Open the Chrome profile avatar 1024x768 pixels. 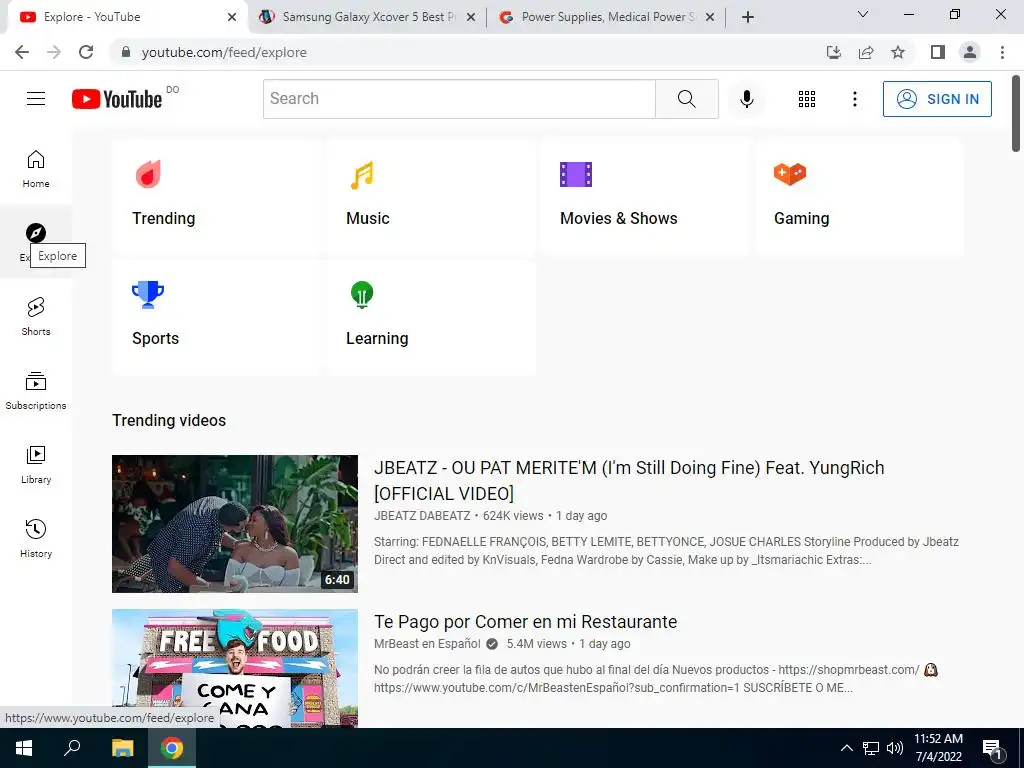coord(970,52)
